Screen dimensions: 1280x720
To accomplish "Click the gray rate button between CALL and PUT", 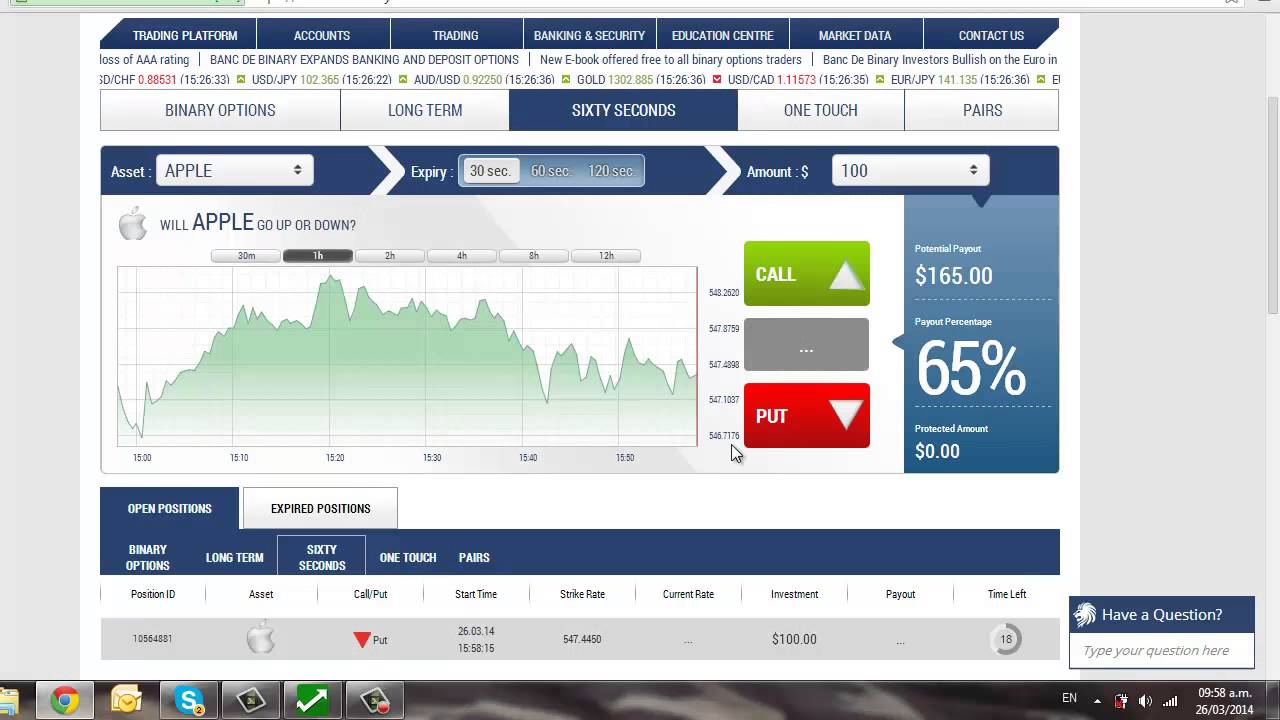I will coord(807,345).
